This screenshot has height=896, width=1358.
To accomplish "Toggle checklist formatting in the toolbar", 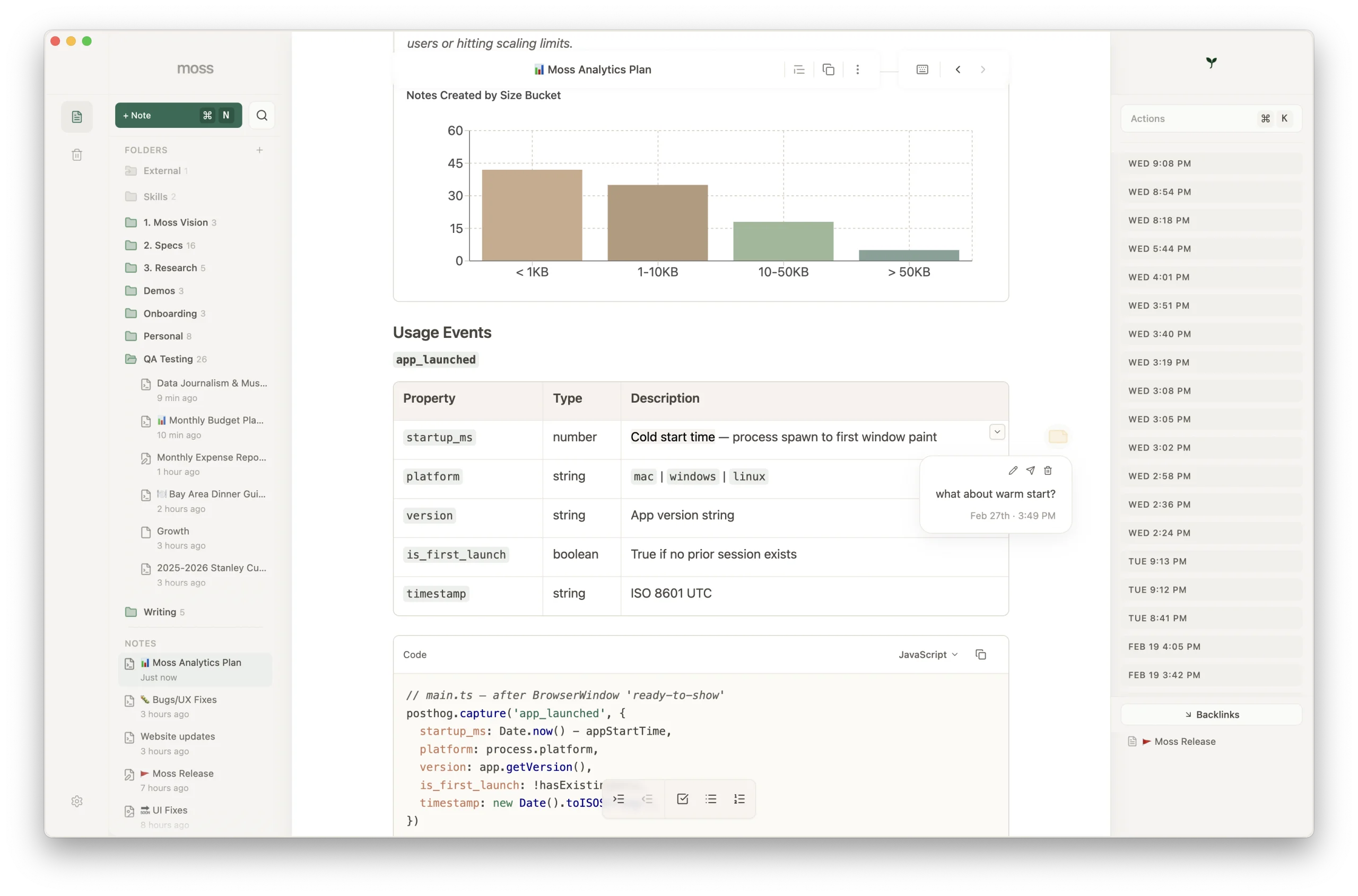I will pyautogui.click(x=683, y=798).
